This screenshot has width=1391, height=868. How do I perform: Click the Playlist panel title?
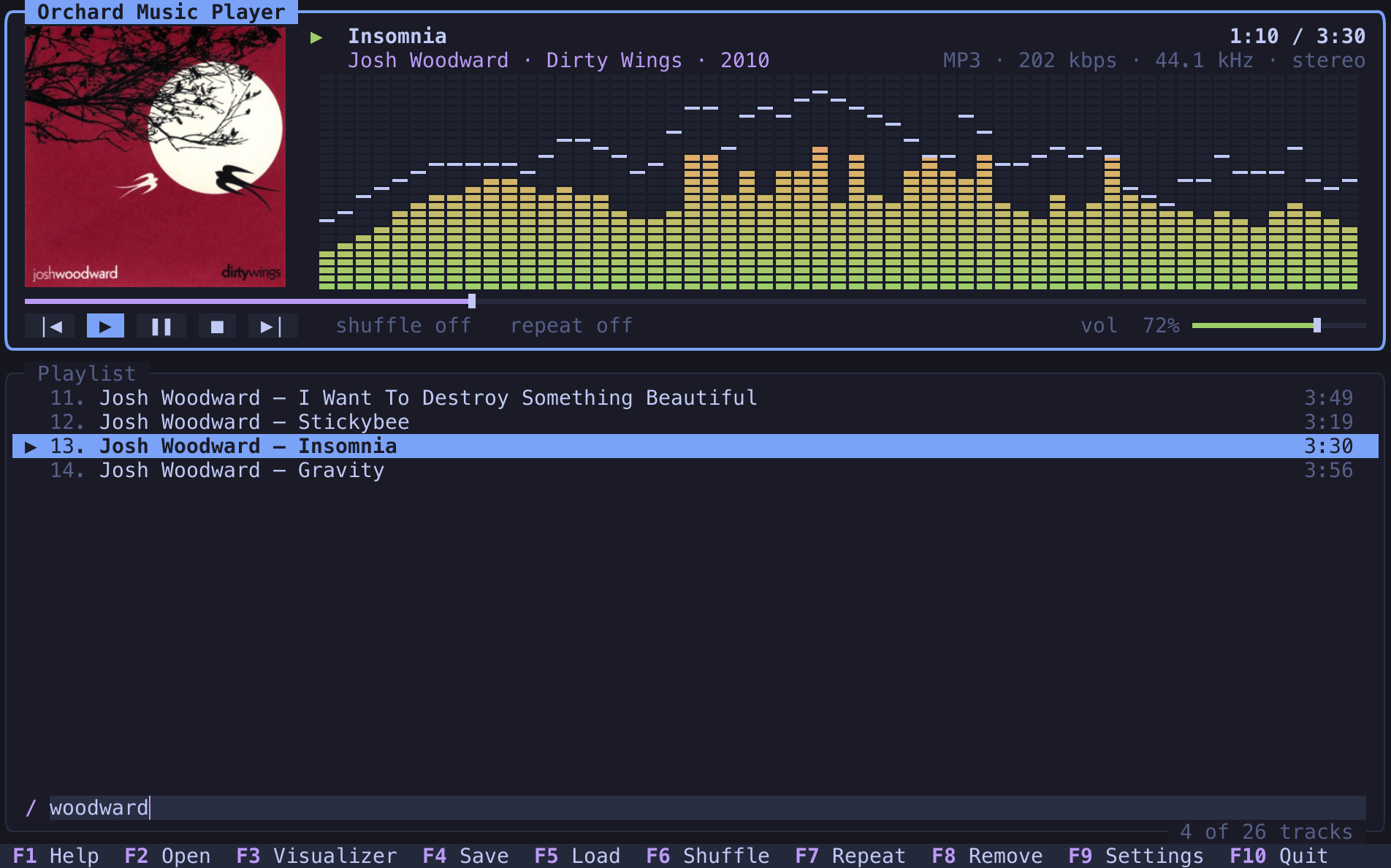coord(87,373)
